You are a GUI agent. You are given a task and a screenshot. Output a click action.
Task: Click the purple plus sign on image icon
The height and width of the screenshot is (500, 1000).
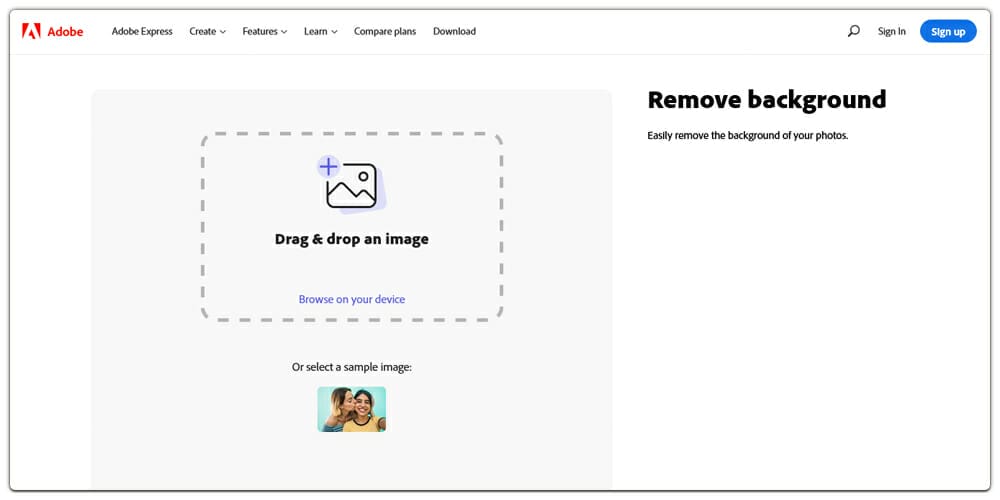click(x=328, y=166)
